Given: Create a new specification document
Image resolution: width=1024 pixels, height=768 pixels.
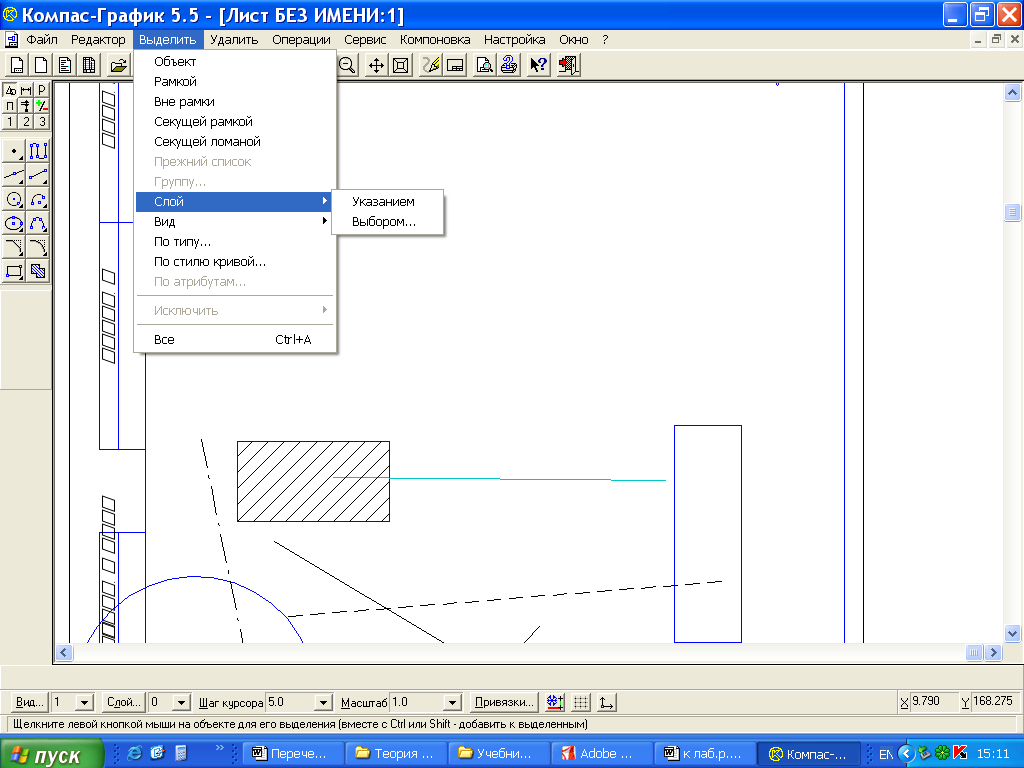Looking at the screenshot, I should tap(89, 65).
